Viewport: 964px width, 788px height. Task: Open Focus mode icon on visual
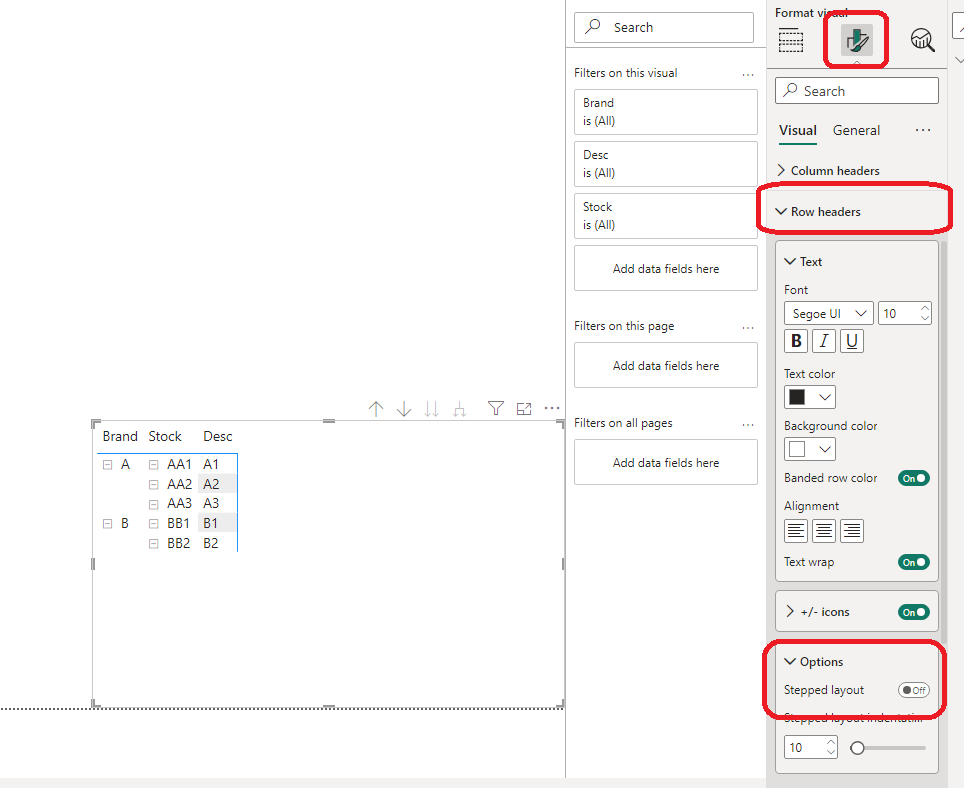(524, 409)
